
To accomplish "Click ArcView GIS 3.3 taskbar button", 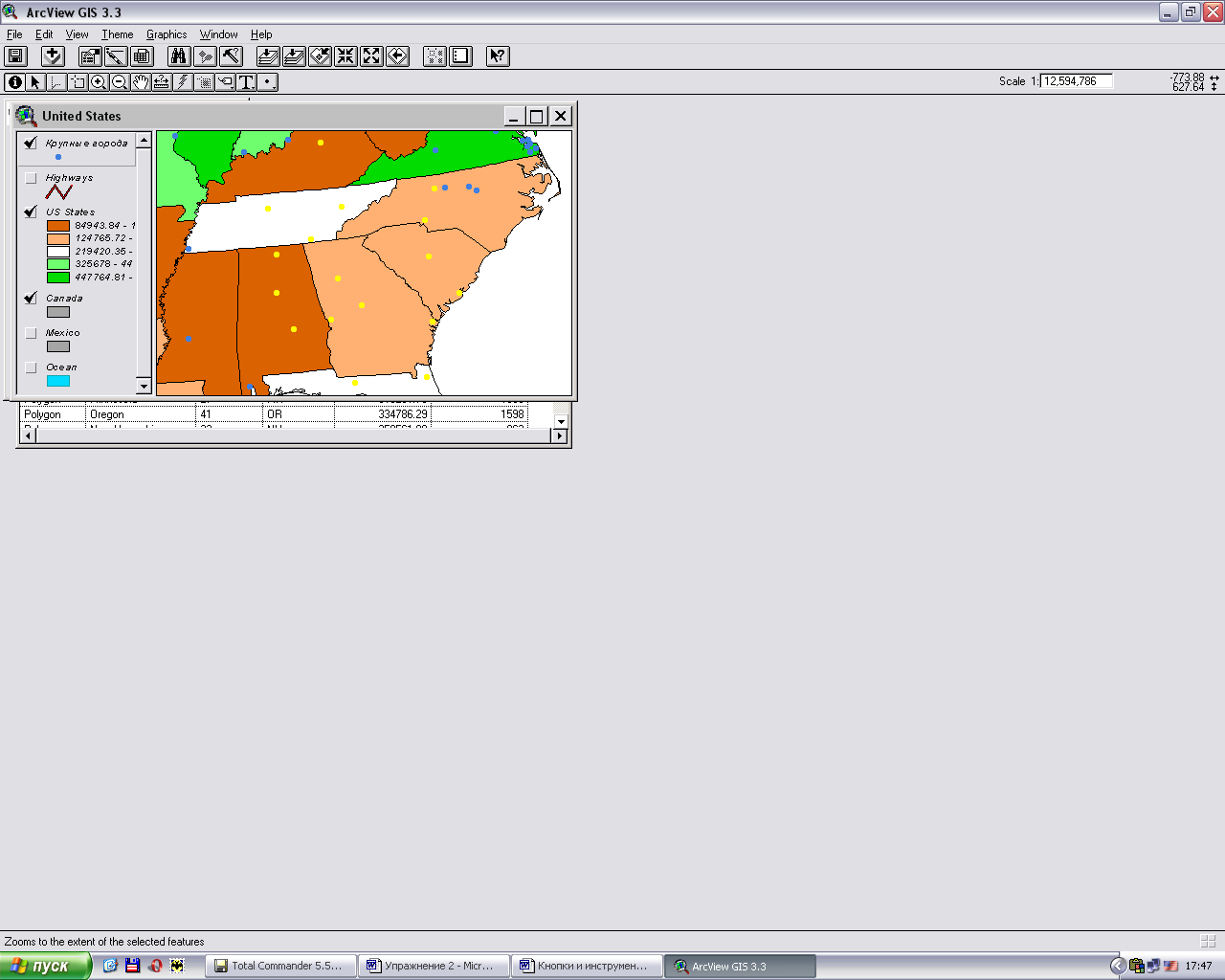I will click(740, 966).
